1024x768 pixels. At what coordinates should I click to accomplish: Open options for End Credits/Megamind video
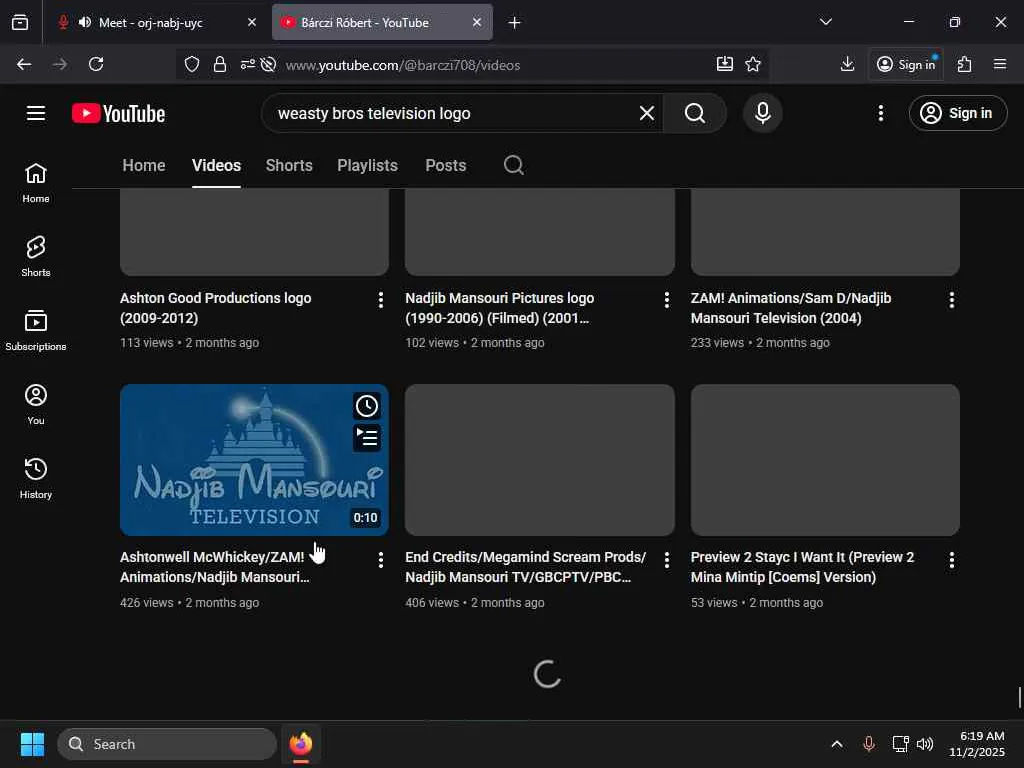click(x=666, y=560)
